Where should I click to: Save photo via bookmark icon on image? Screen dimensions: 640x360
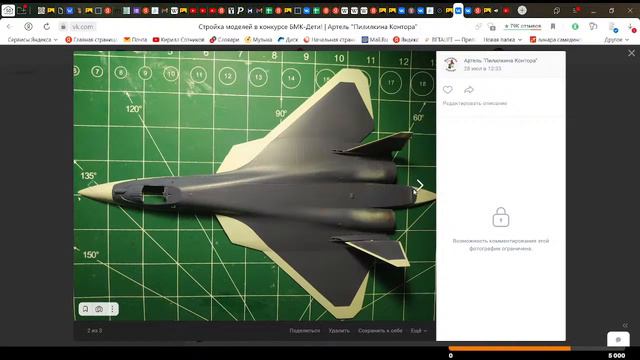pos(85,309)
